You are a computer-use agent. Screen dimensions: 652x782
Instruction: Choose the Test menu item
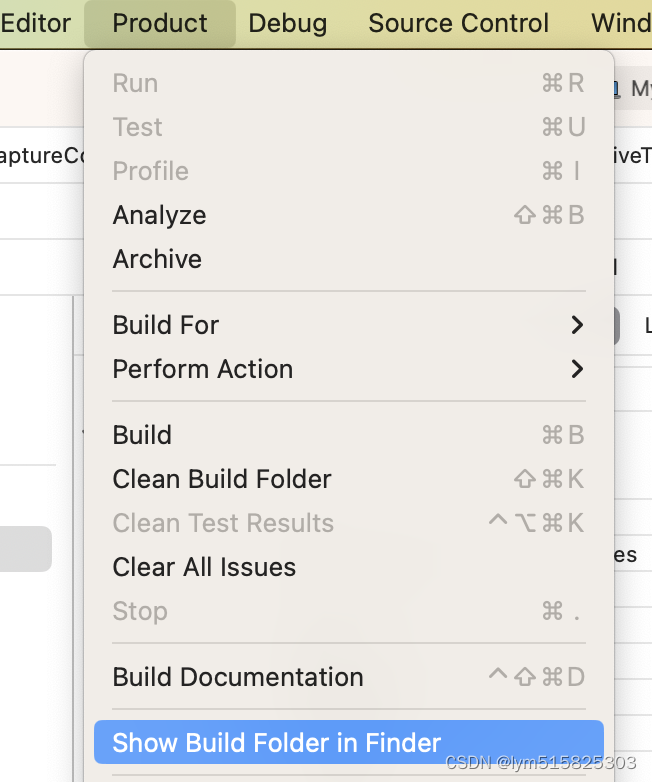[x=138, y=127]
